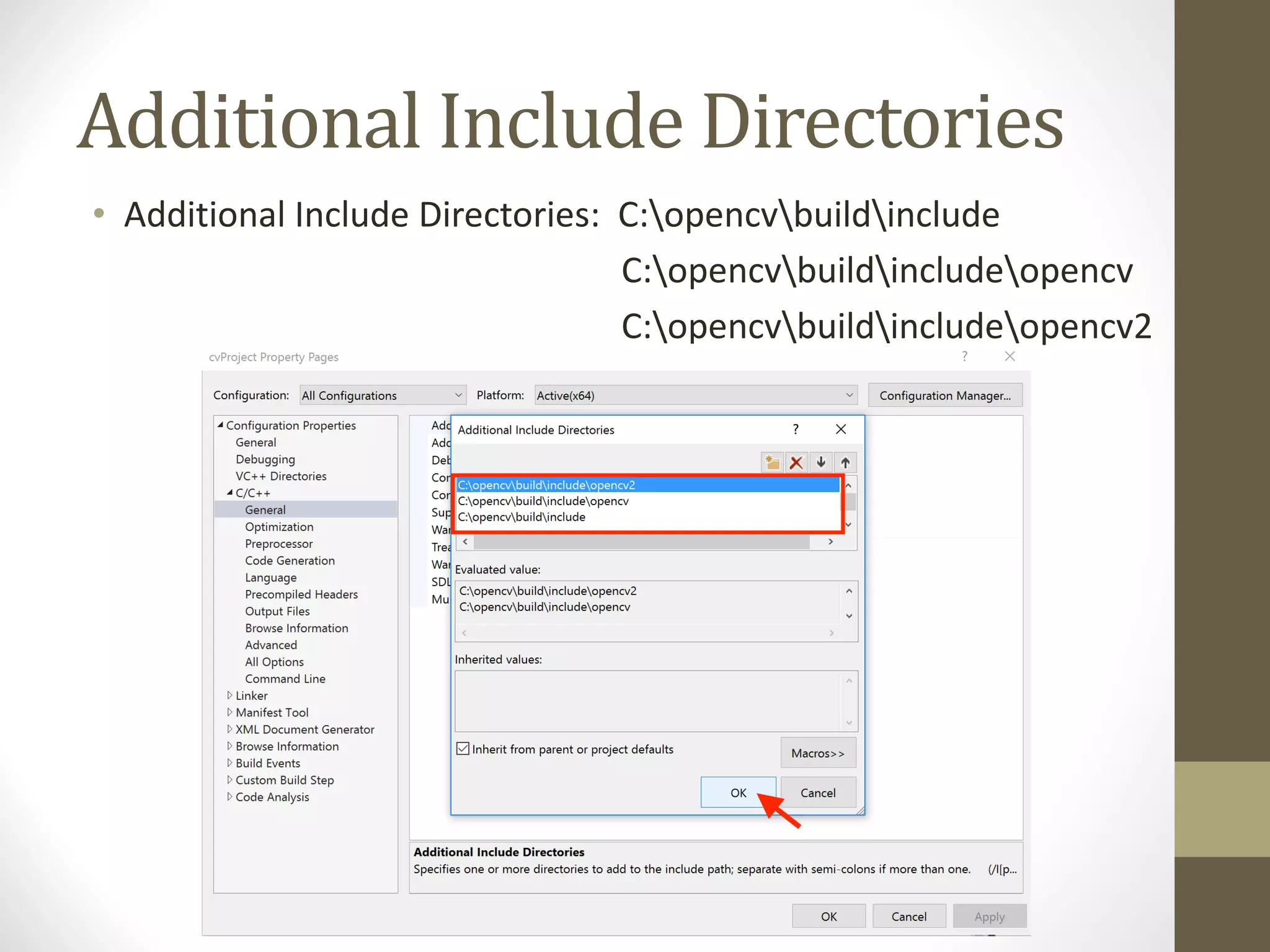Open Configuration Manager
This screenshot has width=1270, height=952.
tap(944, 395)
